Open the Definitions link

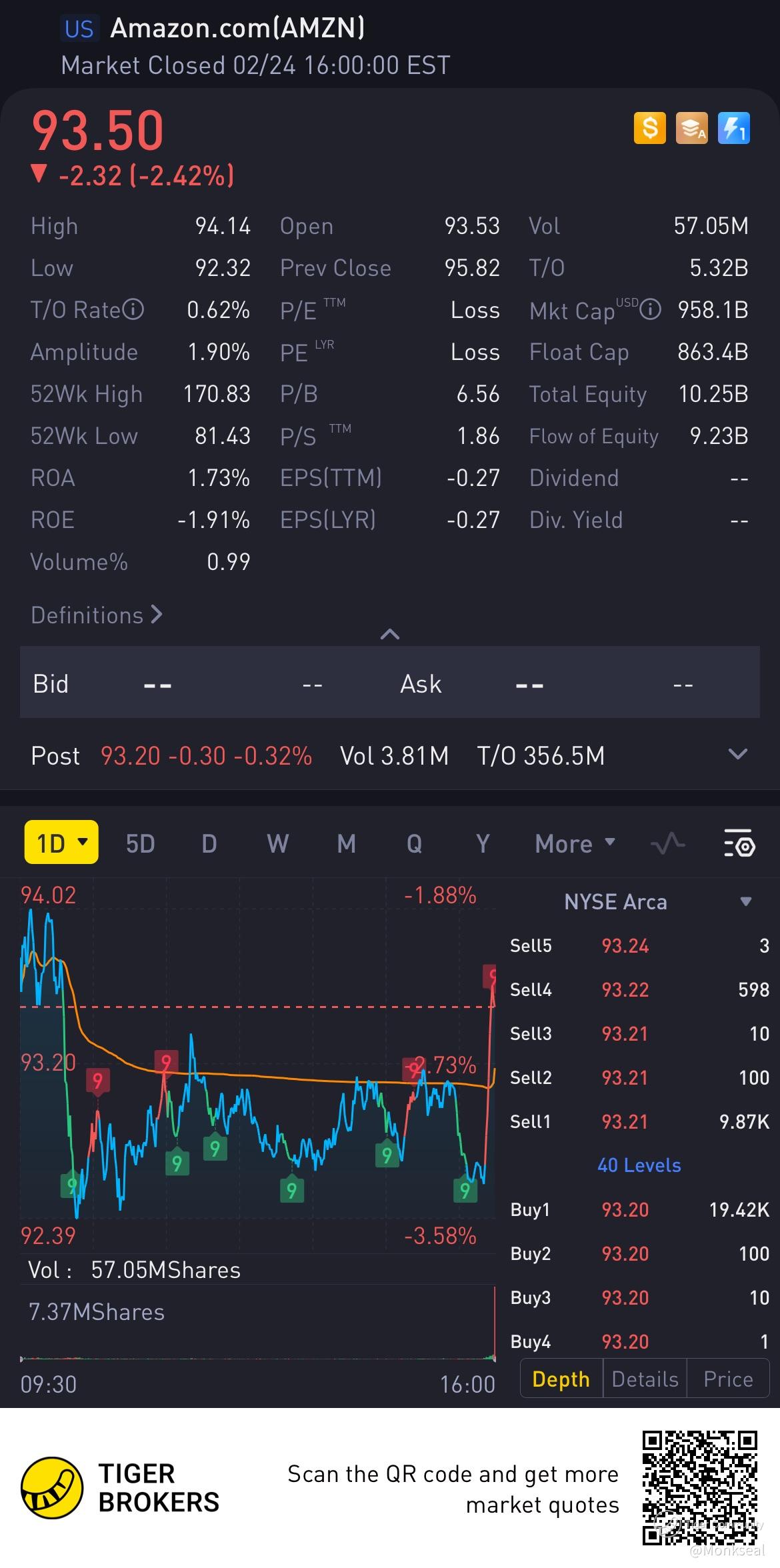97,615
